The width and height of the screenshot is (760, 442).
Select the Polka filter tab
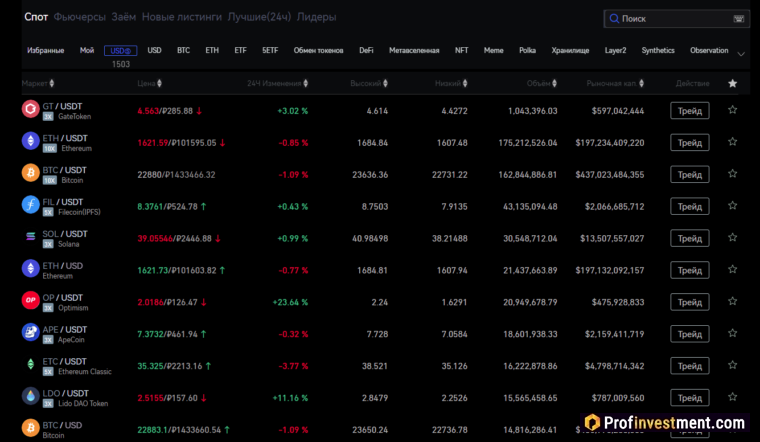pyautogui.click(x=527, y=50)
